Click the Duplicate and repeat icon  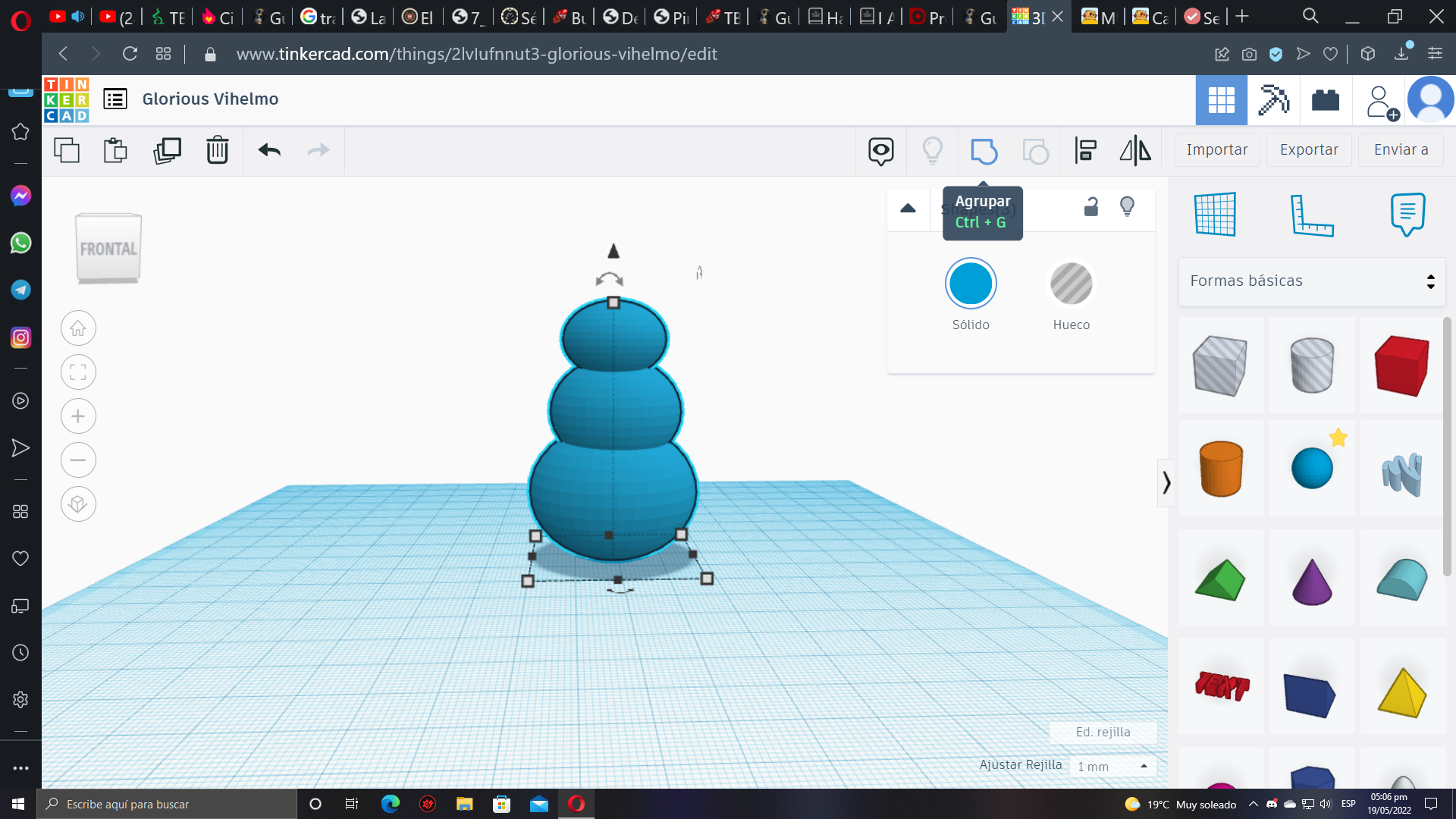tap(167, 150)
